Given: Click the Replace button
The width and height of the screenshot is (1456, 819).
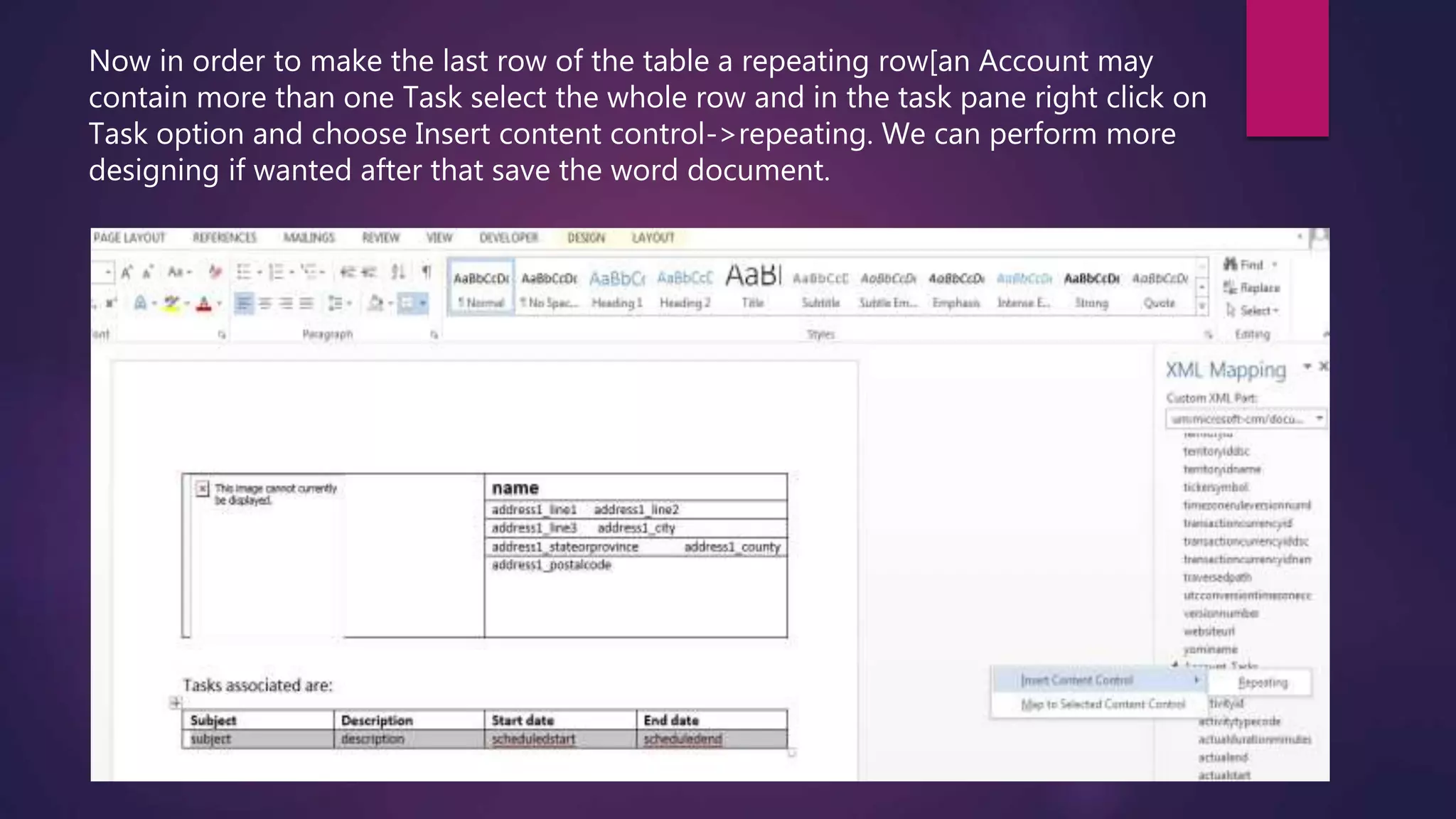Looking at the screenshot, I should point(1251,288).
